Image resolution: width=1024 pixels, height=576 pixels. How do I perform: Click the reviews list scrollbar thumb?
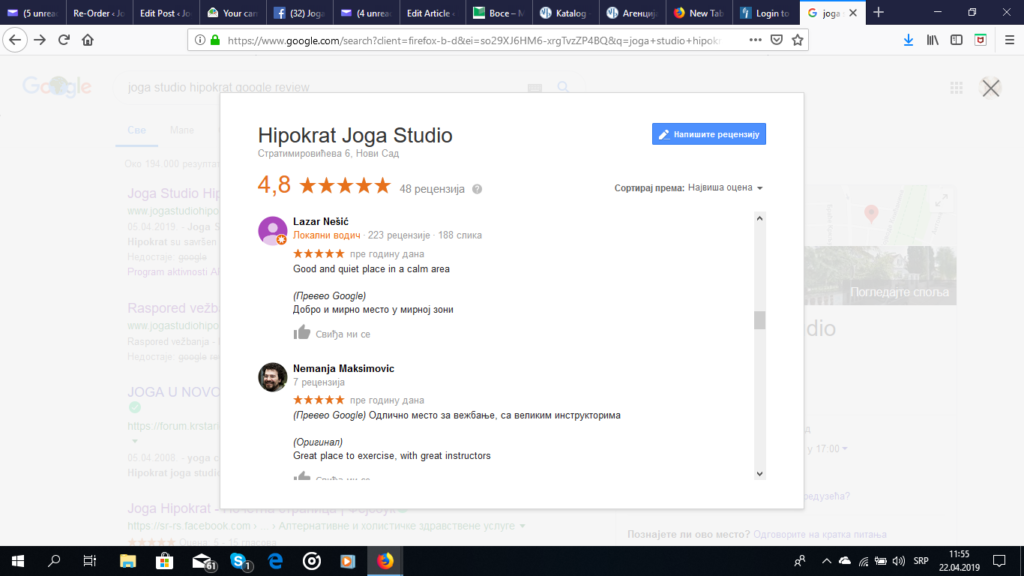pyautogui.click(x=760, y=320)
